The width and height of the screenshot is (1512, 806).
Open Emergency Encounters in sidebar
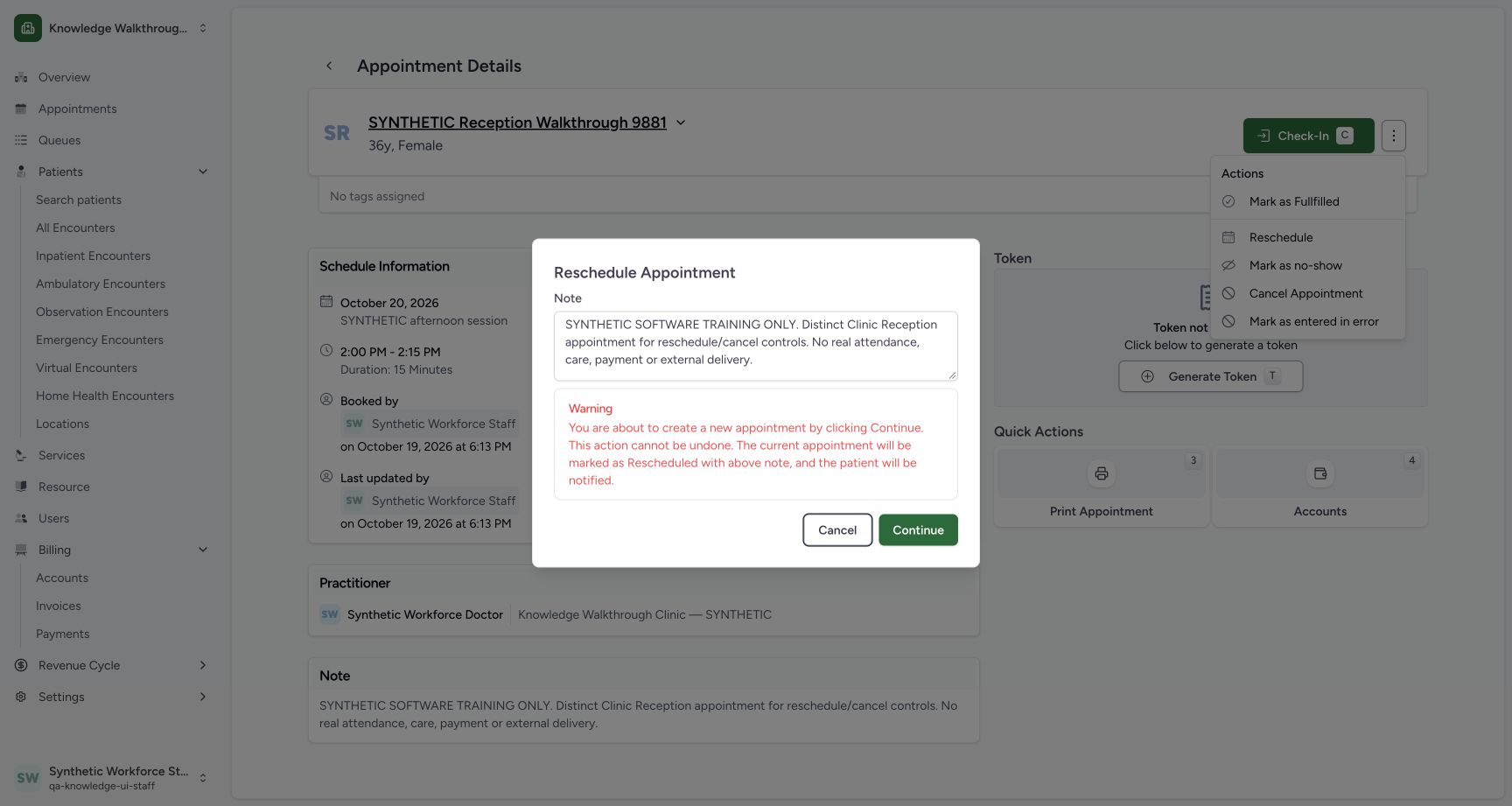100,340
